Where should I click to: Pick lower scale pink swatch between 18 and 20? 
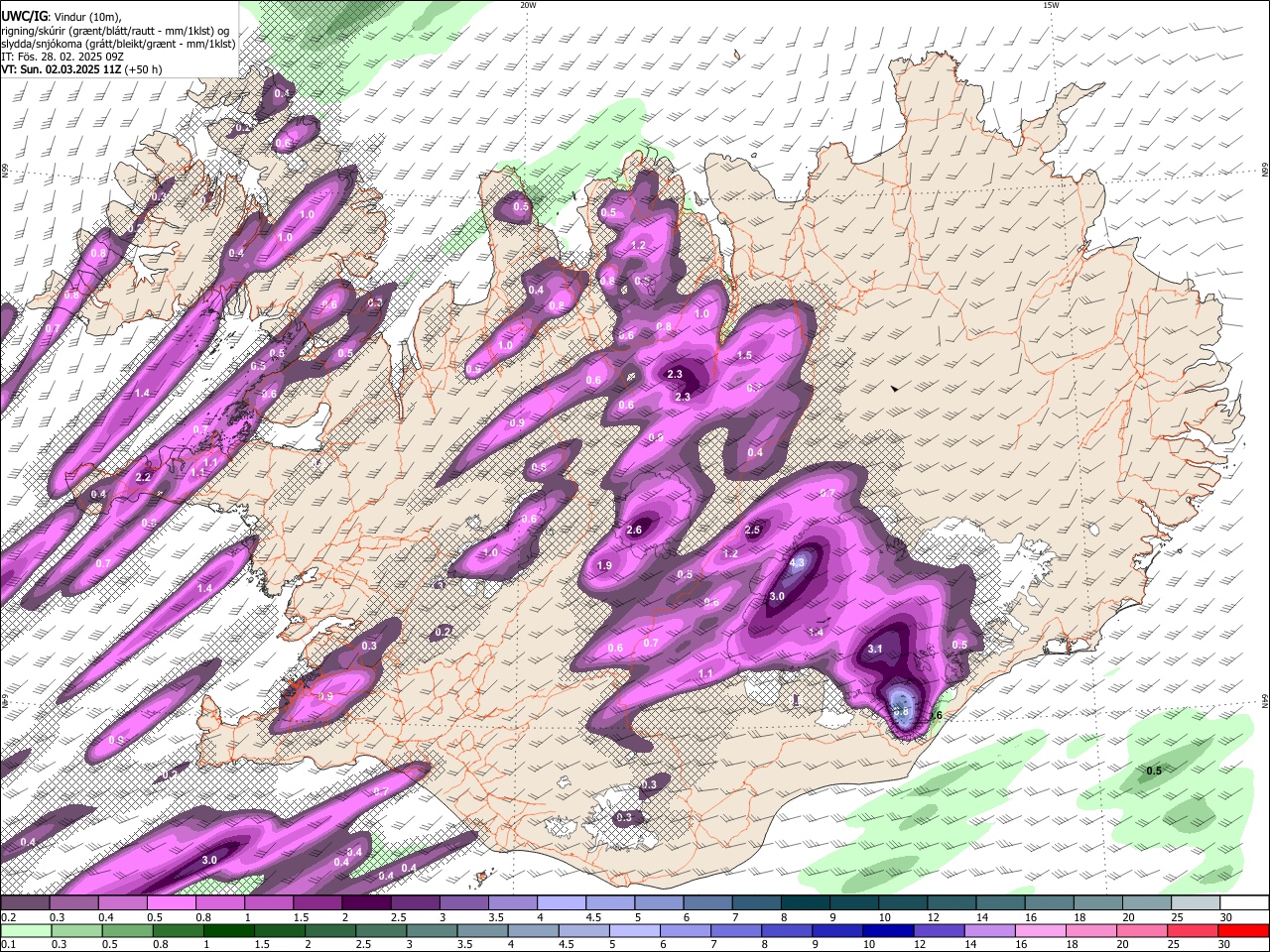1093,930
